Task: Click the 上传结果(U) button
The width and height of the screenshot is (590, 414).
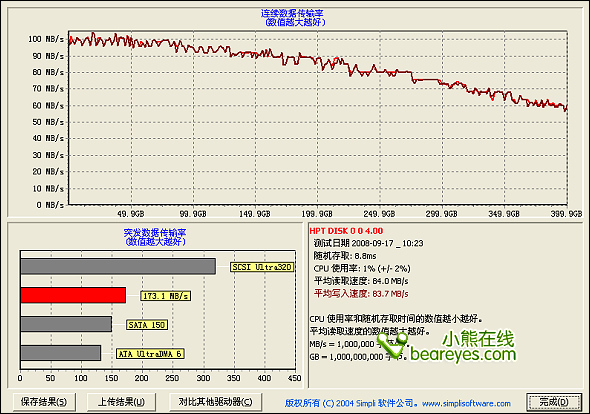Action: pos(121,402)
